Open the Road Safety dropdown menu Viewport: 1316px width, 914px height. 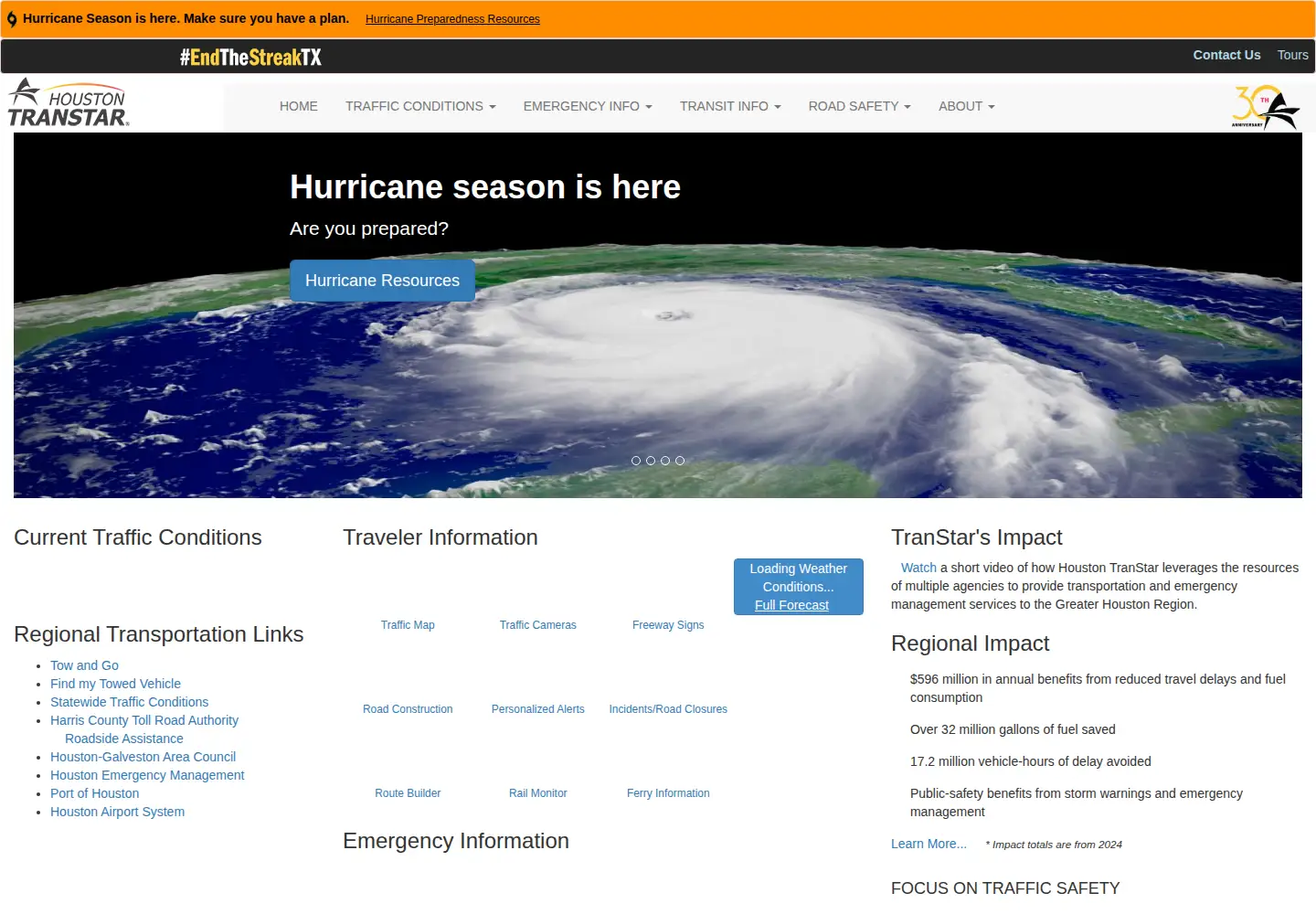[x=860, y=106]
